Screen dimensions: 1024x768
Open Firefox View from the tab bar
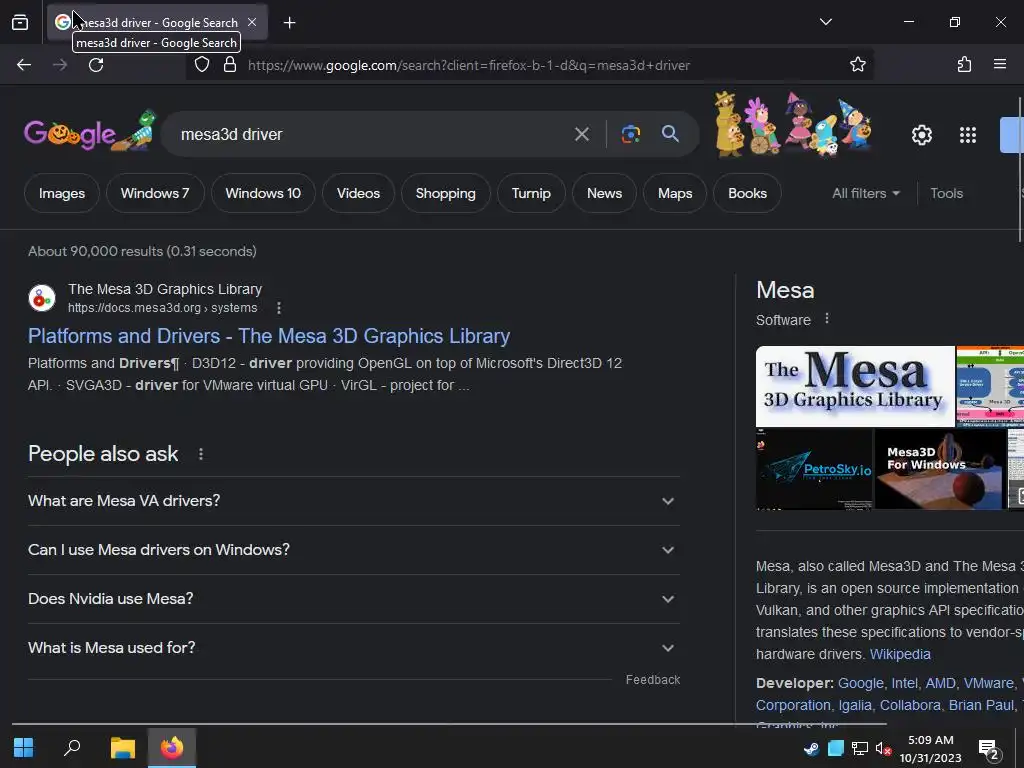[20, 22]
